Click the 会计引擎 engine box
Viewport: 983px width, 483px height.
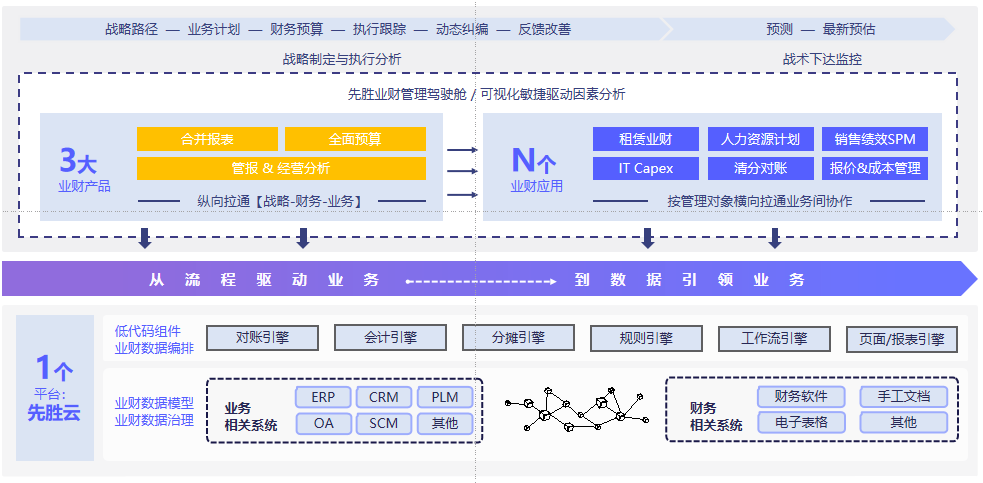coord(390,338)
